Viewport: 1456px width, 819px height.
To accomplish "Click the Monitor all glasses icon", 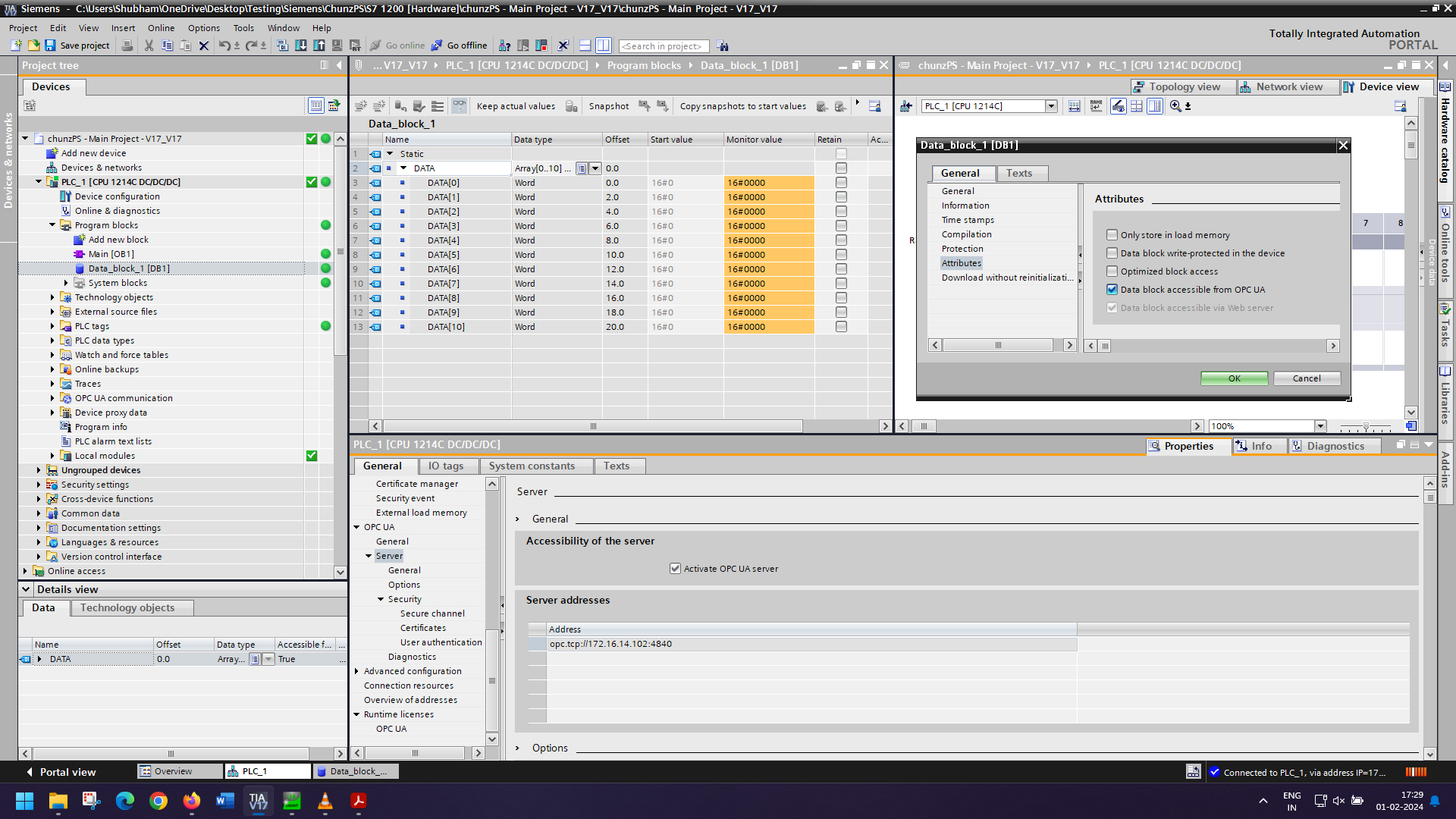I will [459, 106].
